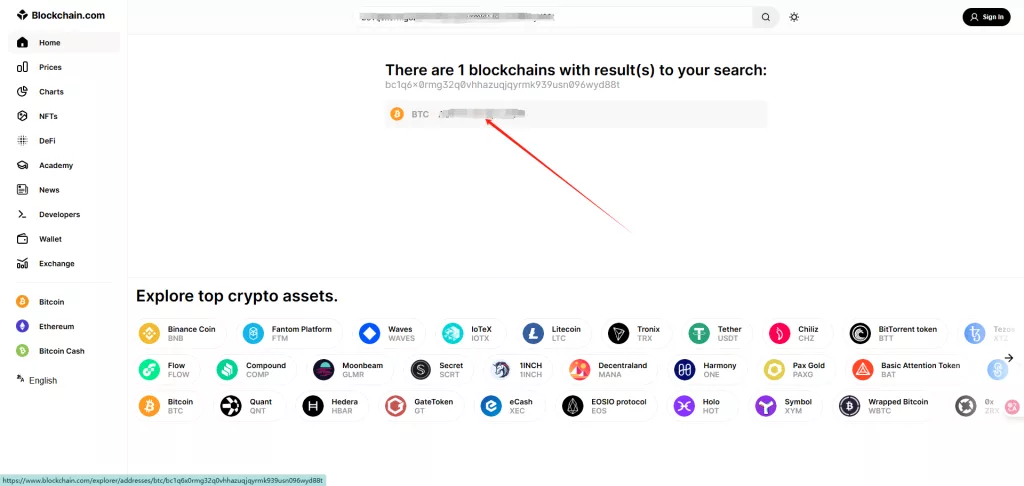The height and width of the screenshot is (486, 1024).
Task: Open the Exchange chart icon
Action: [22, 264]
